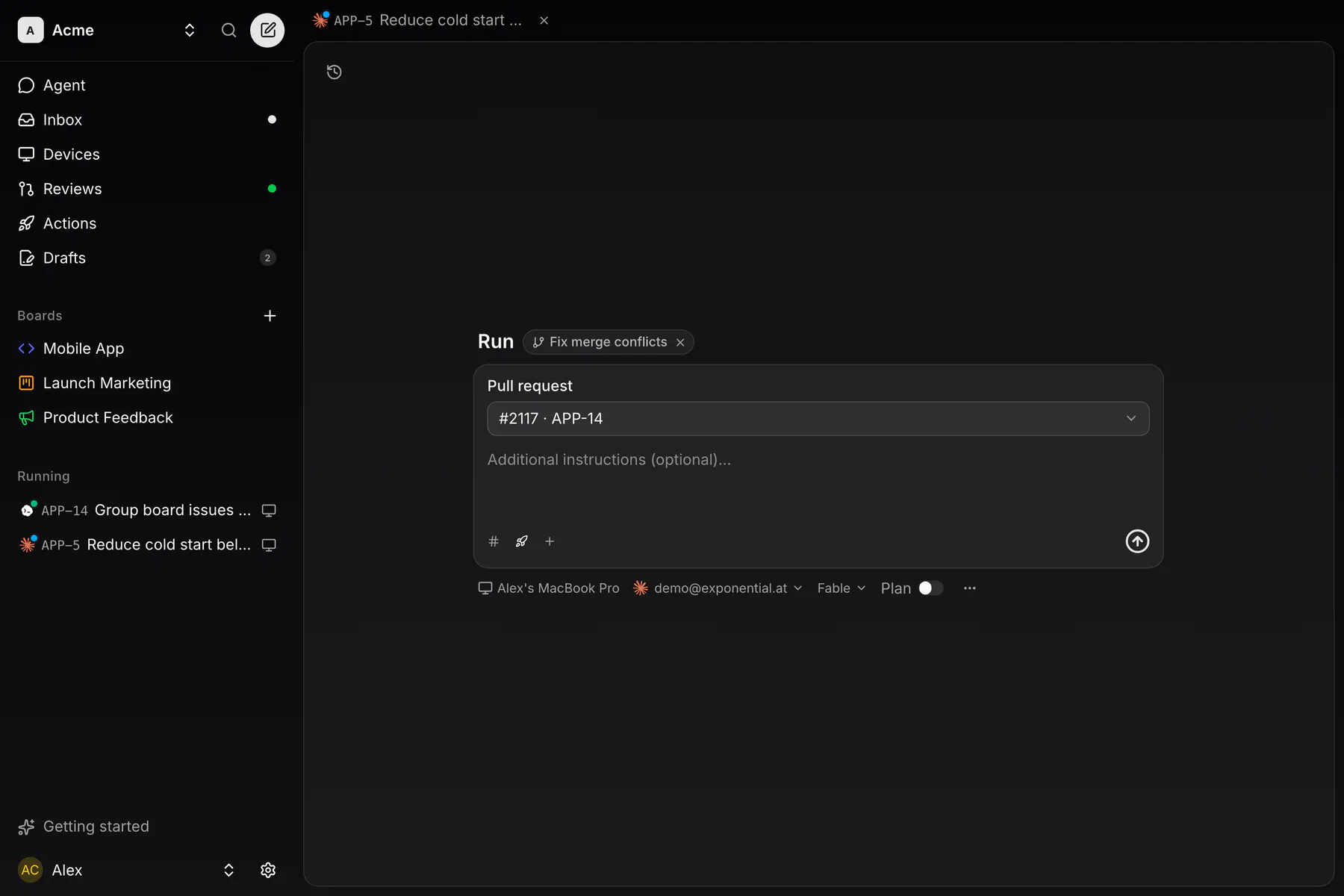The image size is (1344, 896).
Task: Open the Product Feedback board
Action: [147, 417]
